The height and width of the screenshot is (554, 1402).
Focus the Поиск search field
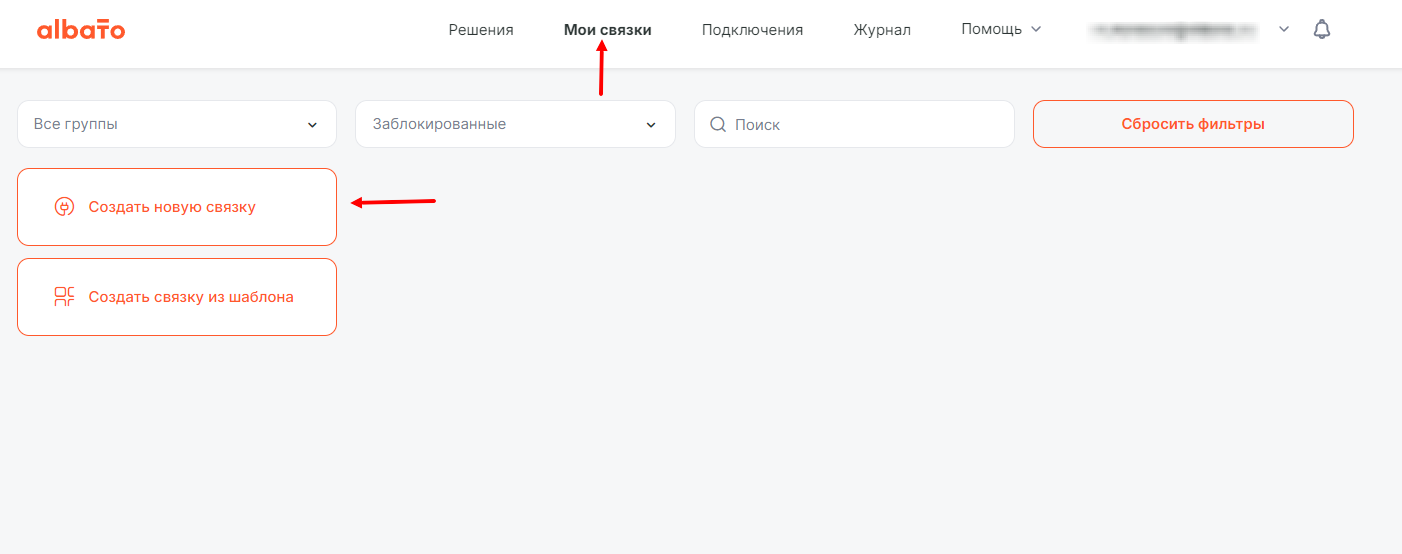865,125
